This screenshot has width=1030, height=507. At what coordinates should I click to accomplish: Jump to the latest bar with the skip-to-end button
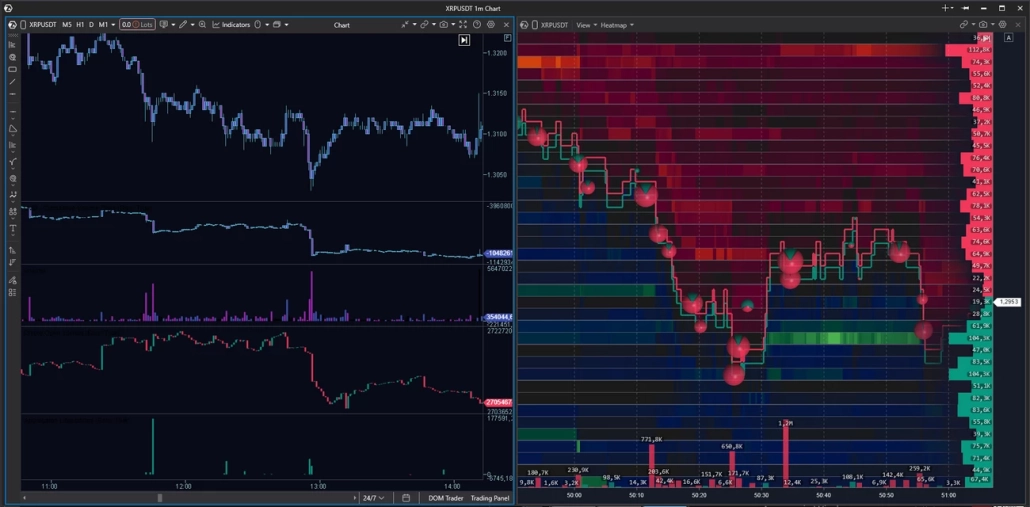coord(464,40)
